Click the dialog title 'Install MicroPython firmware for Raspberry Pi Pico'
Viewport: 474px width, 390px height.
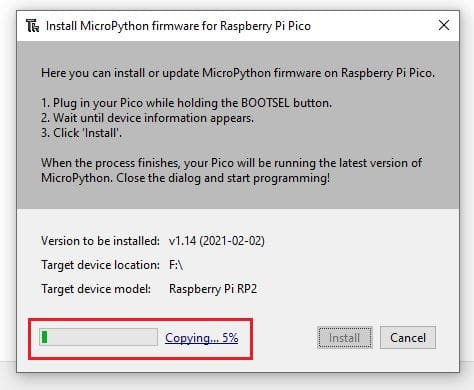click(x=178, y=26)
